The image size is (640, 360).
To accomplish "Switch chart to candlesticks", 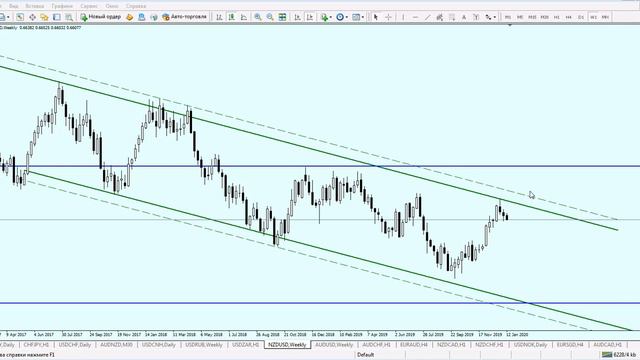I will click(x=231, y=17).
